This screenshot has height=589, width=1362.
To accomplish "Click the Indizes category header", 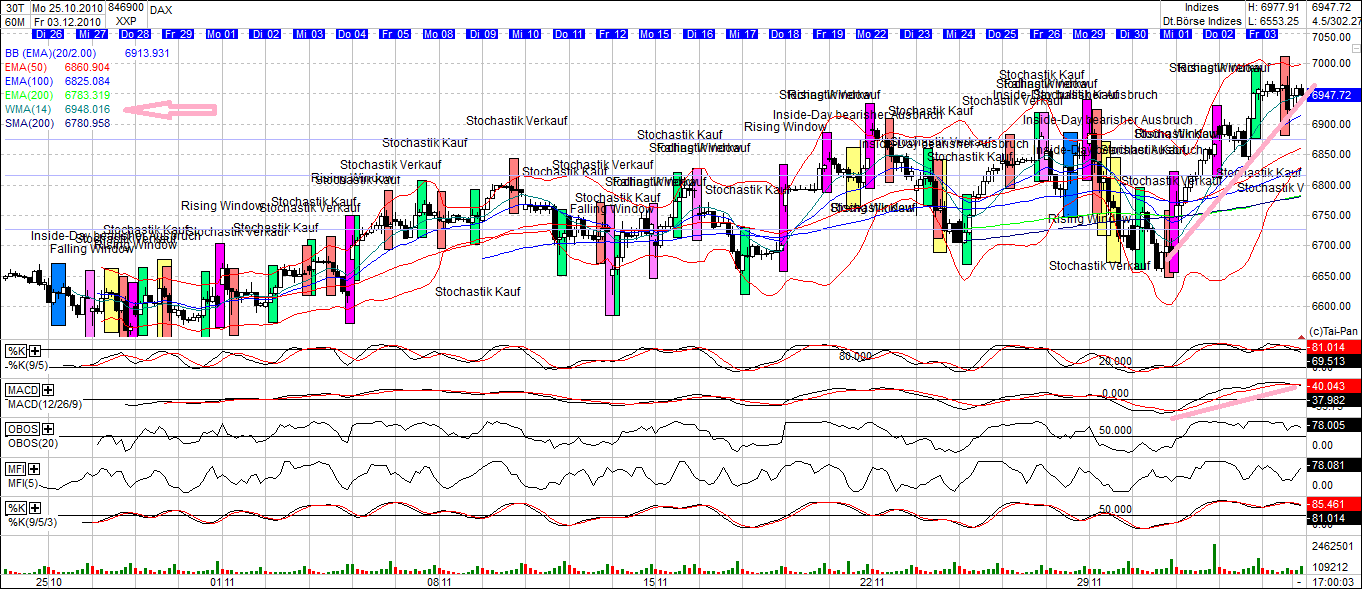I will (x=1202, y=7).
